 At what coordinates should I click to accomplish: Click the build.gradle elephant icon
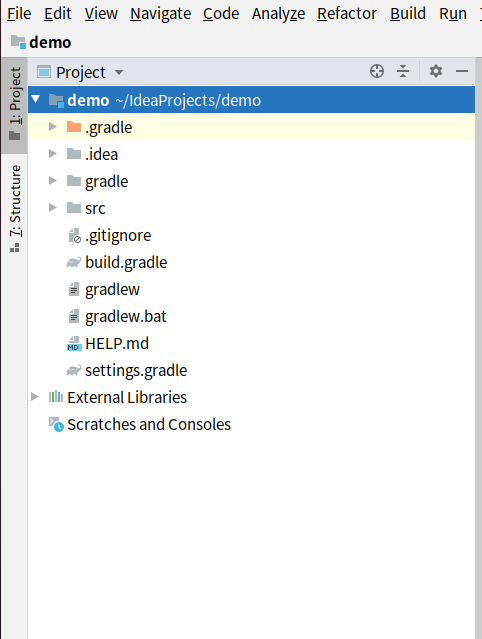coord(74,262)
